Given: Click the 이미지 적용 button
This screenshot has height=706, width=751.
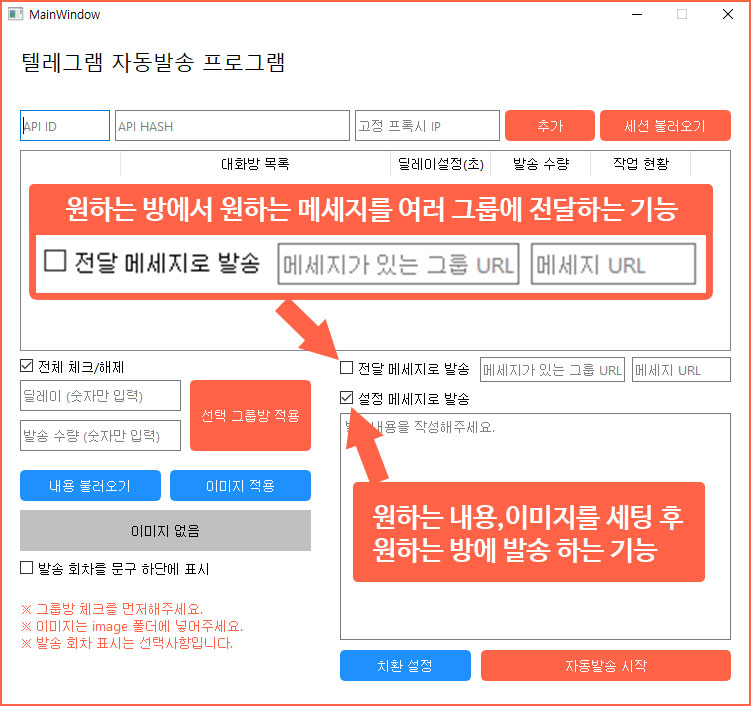Looking at the screenshot, I should coord(240,485).
